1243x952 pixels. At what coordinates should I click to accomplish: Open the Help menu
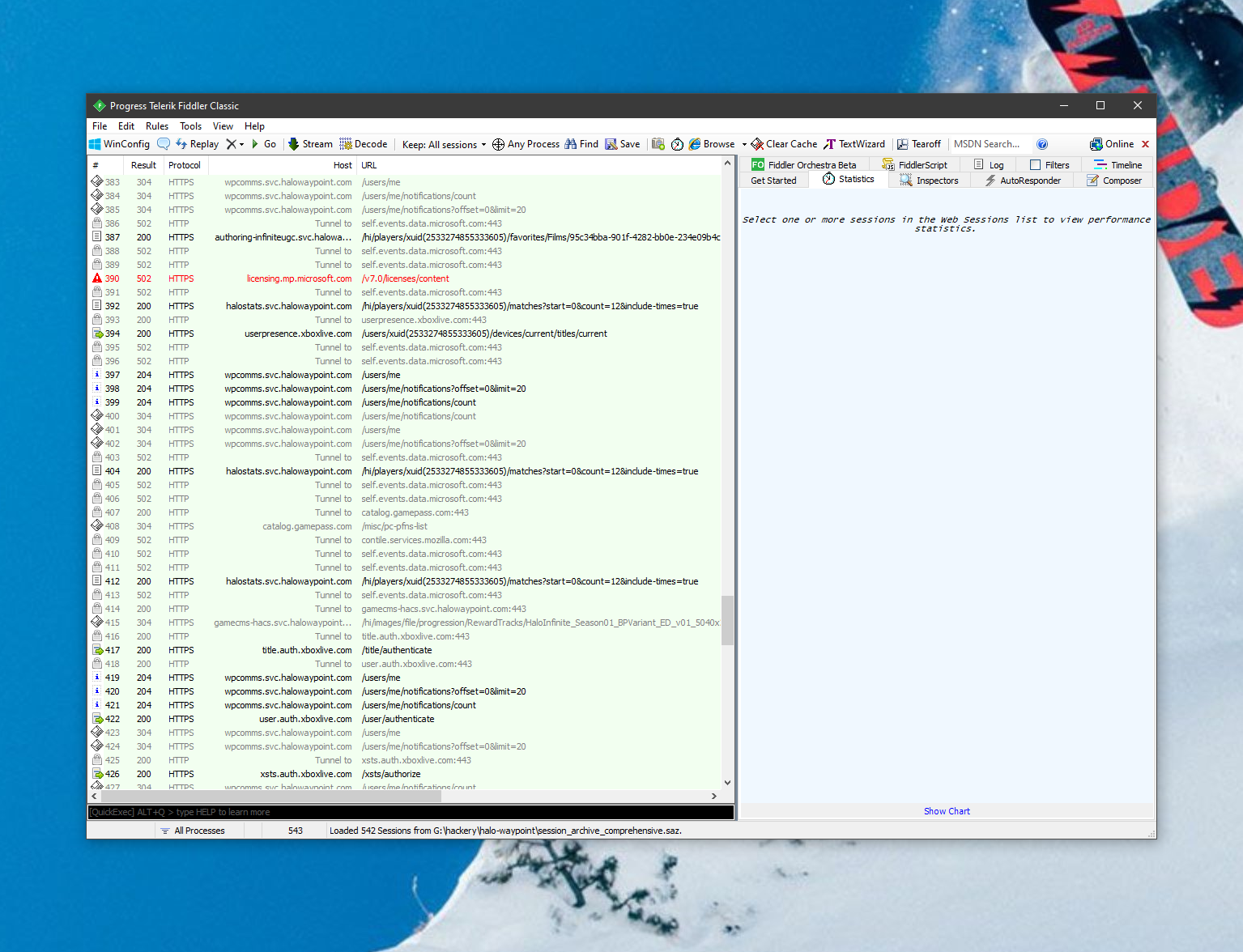(x=254, y=126)
